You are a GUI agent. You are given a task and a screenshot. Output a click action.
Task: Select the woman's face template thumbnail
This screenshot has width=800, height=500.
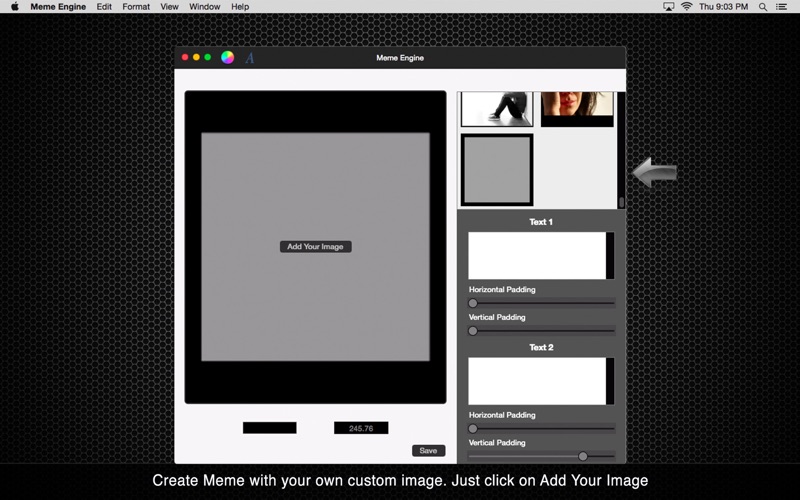[577, 109]
